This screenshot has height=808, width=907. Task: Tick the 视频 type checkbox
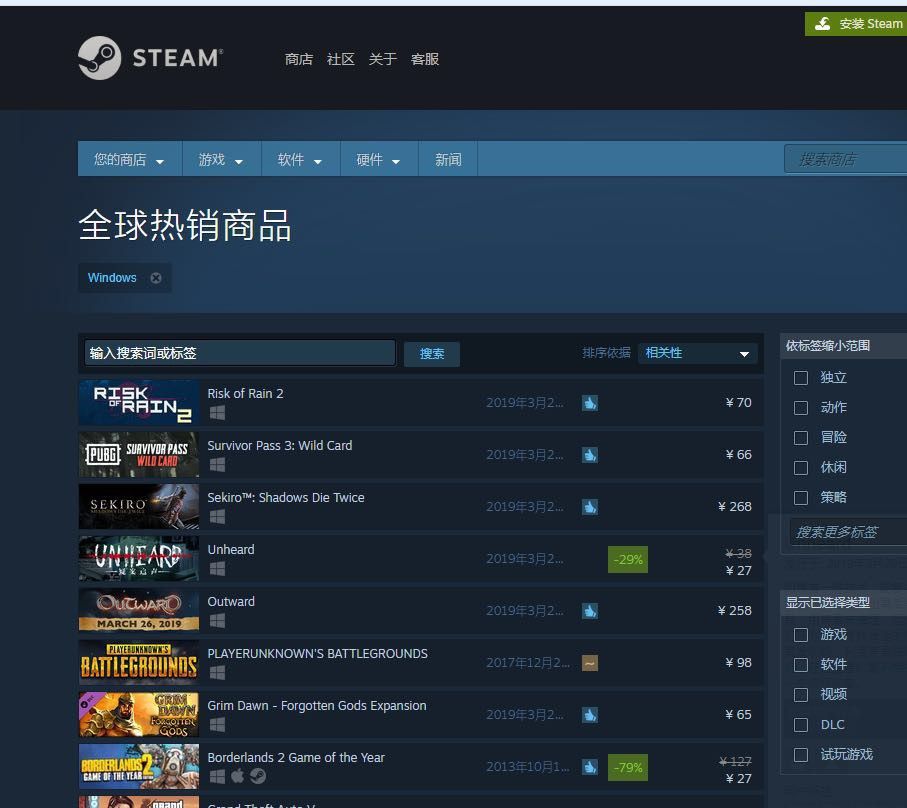click(x=801, y=695)
